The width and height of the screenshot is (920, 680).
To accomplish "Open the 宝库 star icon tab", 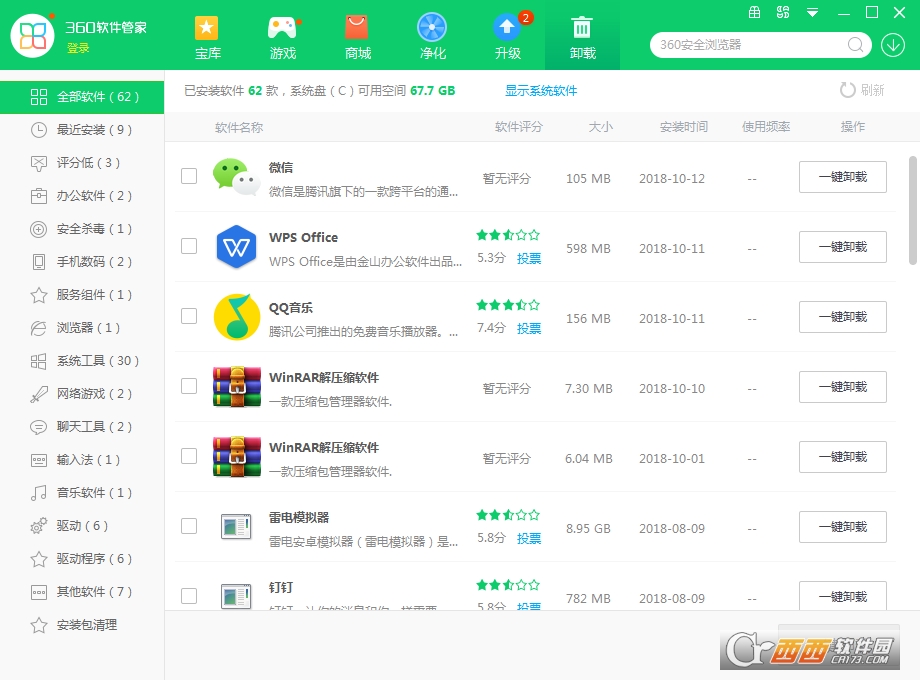I will (x=207, y=36).
